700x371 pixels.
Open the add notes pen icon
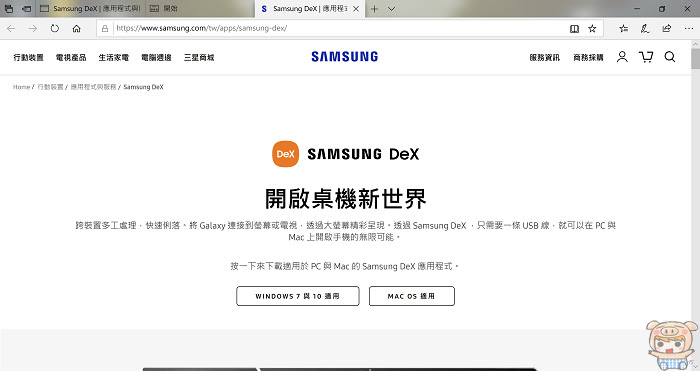tap(645, 29)
